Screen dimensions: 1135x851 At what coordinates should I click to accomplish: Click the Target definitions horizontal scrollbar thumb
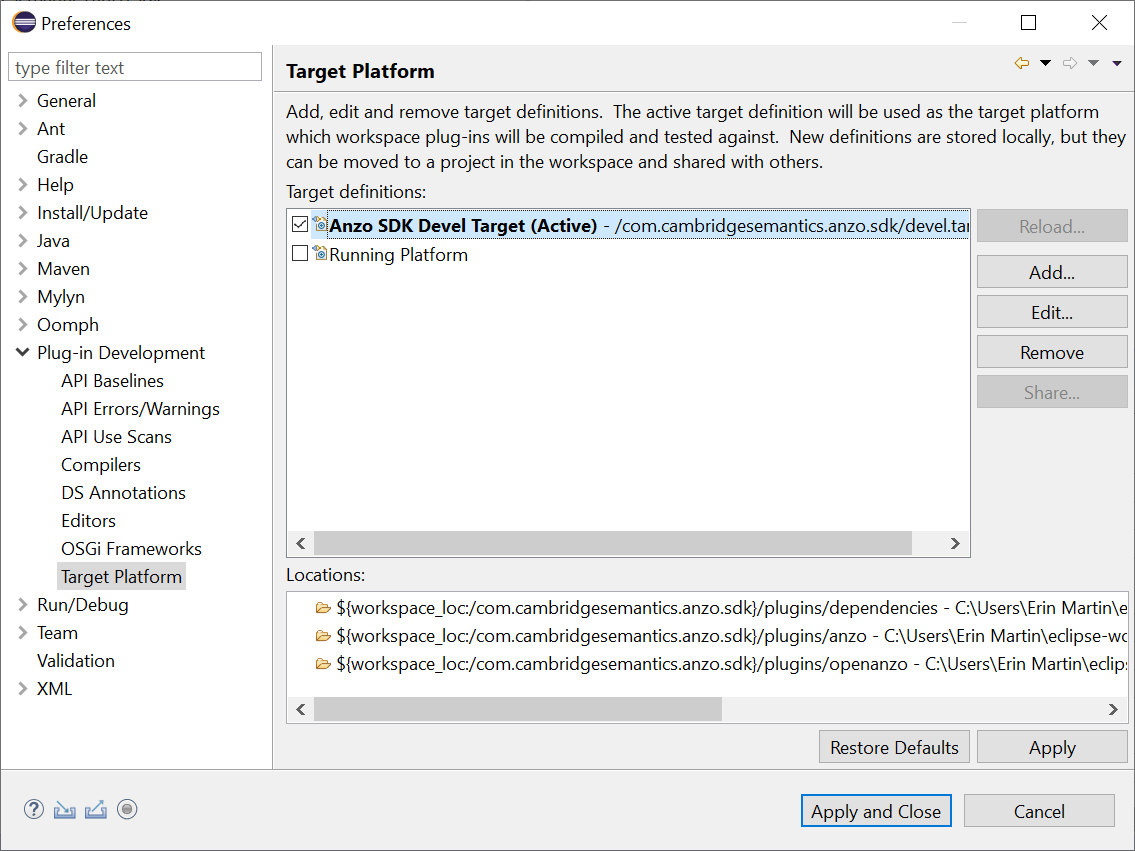tap(612, 543)
